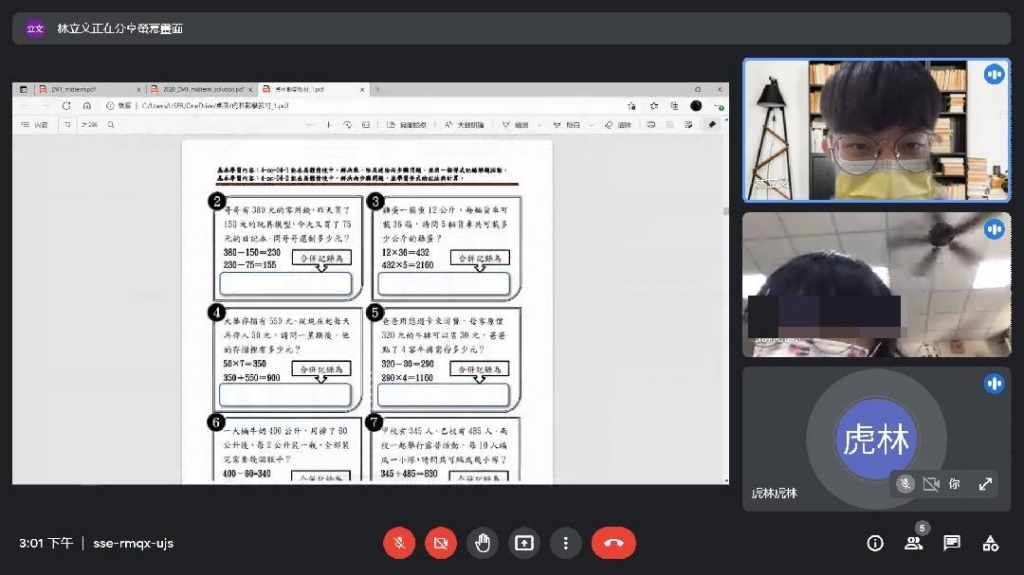This screenshot has width=1024, height=575.
Task: Open the meeting details info icon
Action: coord(875,543)
